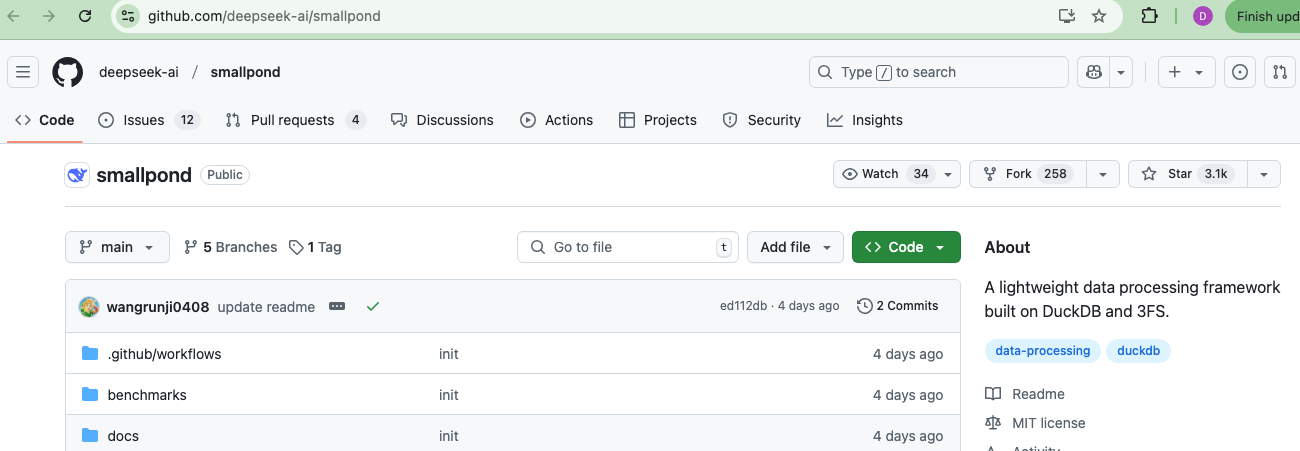
Task: Open commit hash ed112db
Action: [x=743, y=306]
